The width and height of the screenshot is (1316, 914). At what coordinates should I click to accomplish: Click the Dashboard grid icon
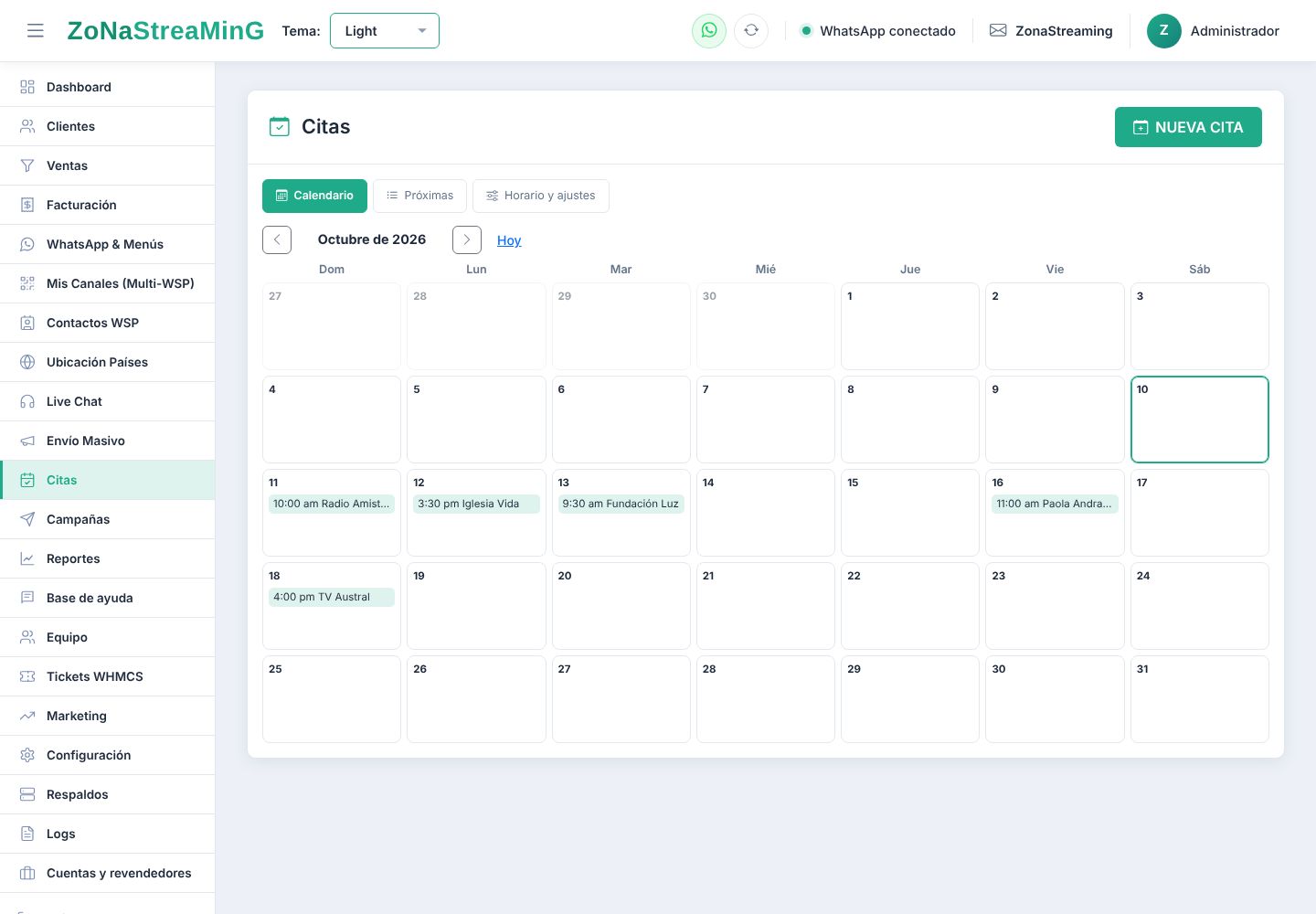pos(27,87)
